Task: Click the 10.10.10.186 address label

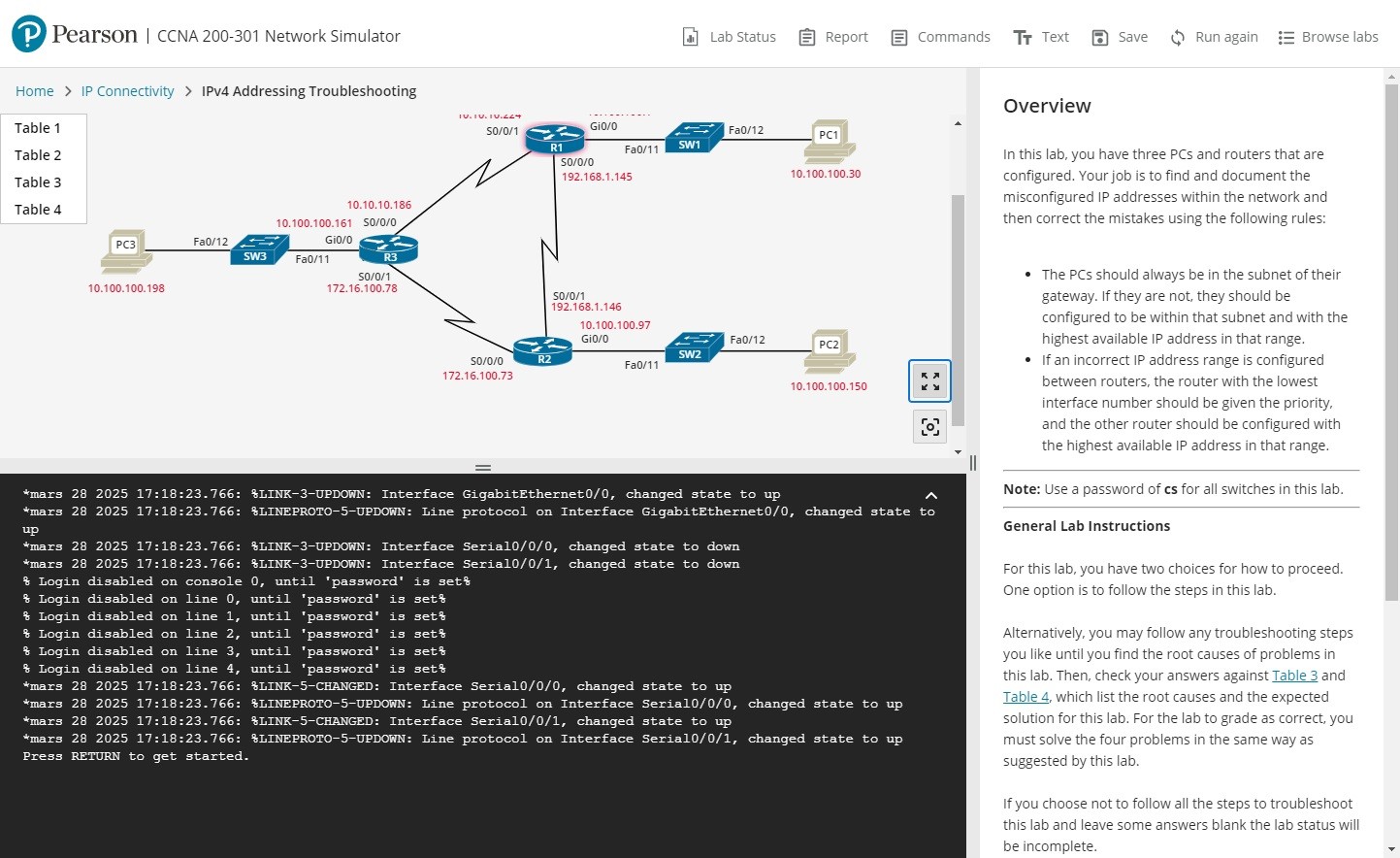Action: coord(379,205)
